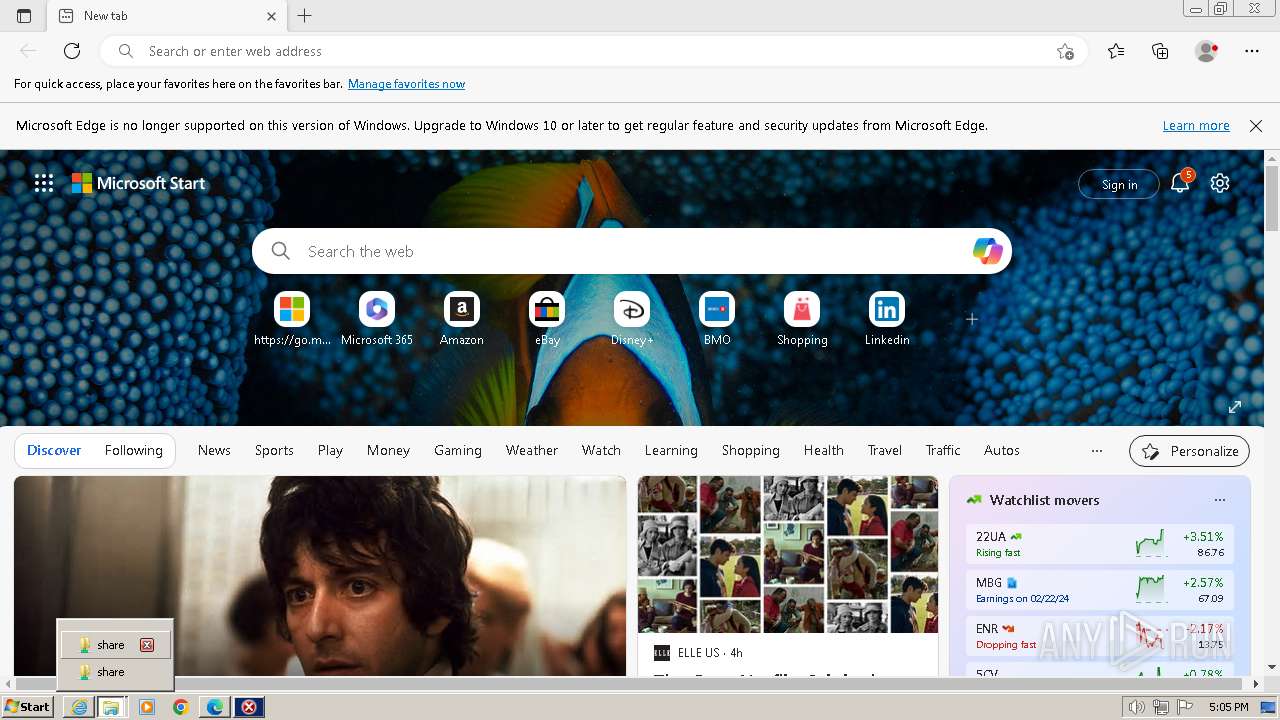
Task: Switch to the Discover feed tab
Action: tap(54, 451)
